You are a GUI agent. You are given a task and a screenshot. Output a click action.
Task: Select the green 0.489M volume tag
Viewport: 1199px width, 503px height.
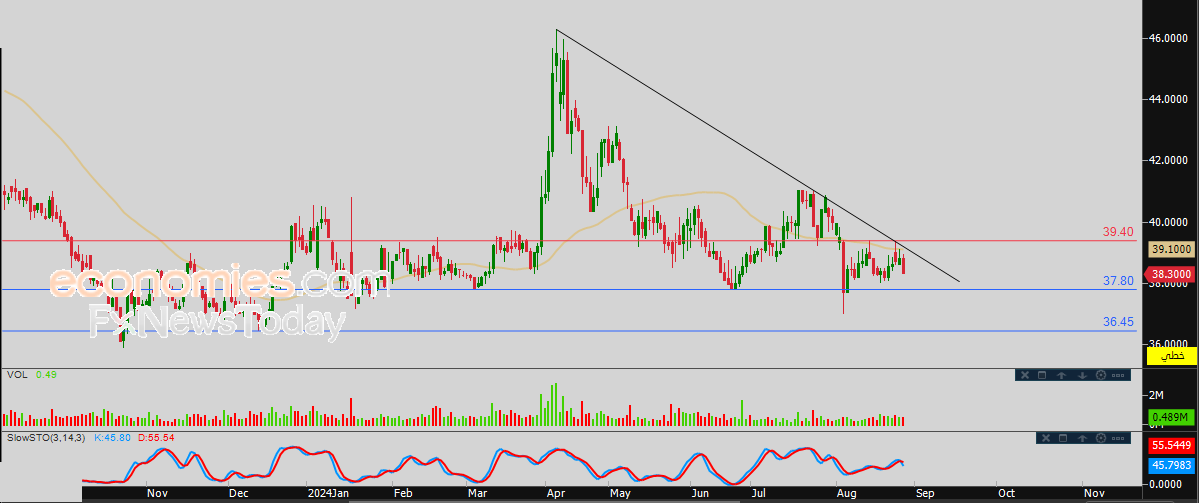[x=1171, y=417]
